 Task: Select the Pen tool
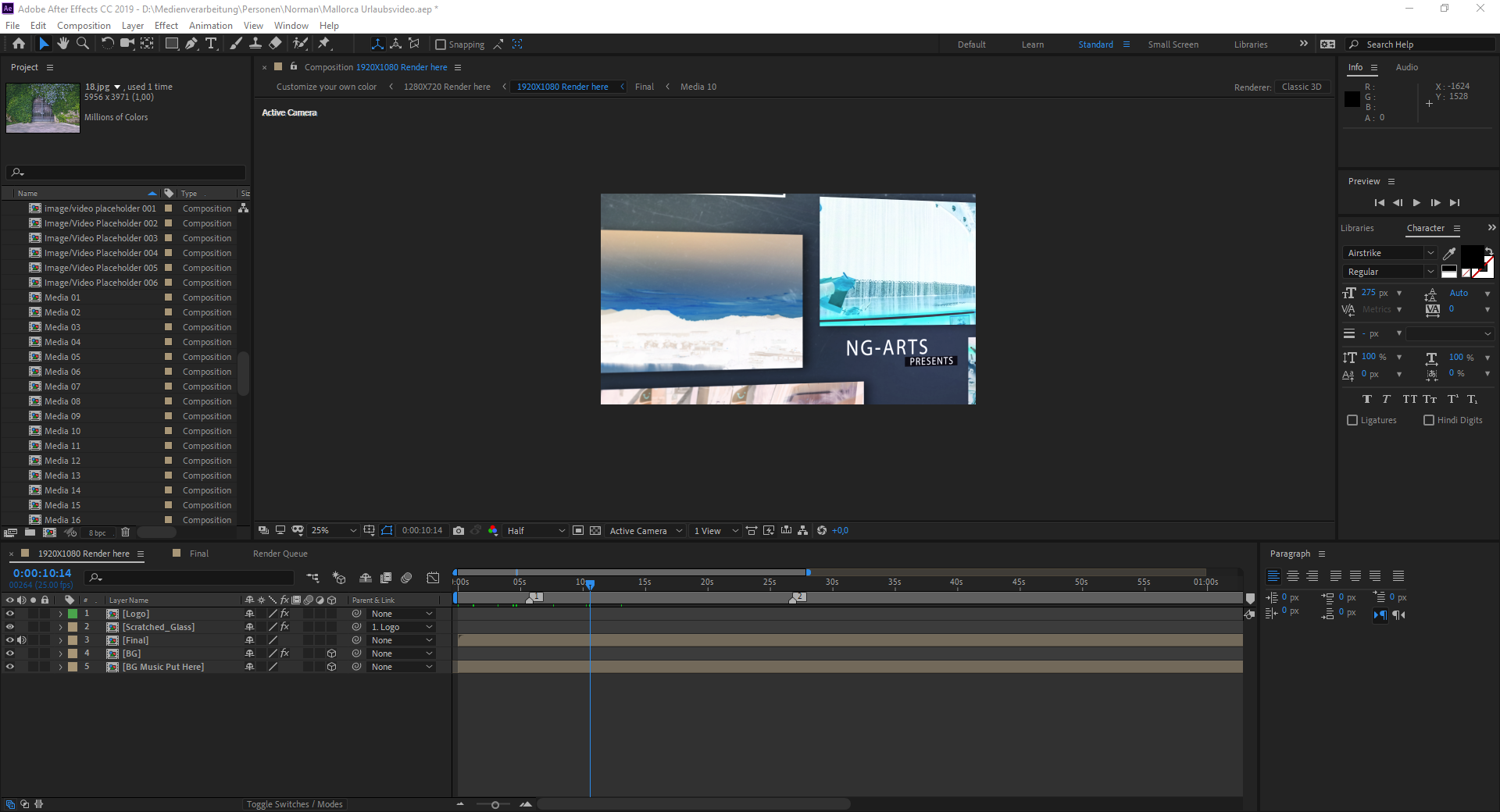(191, 44)
